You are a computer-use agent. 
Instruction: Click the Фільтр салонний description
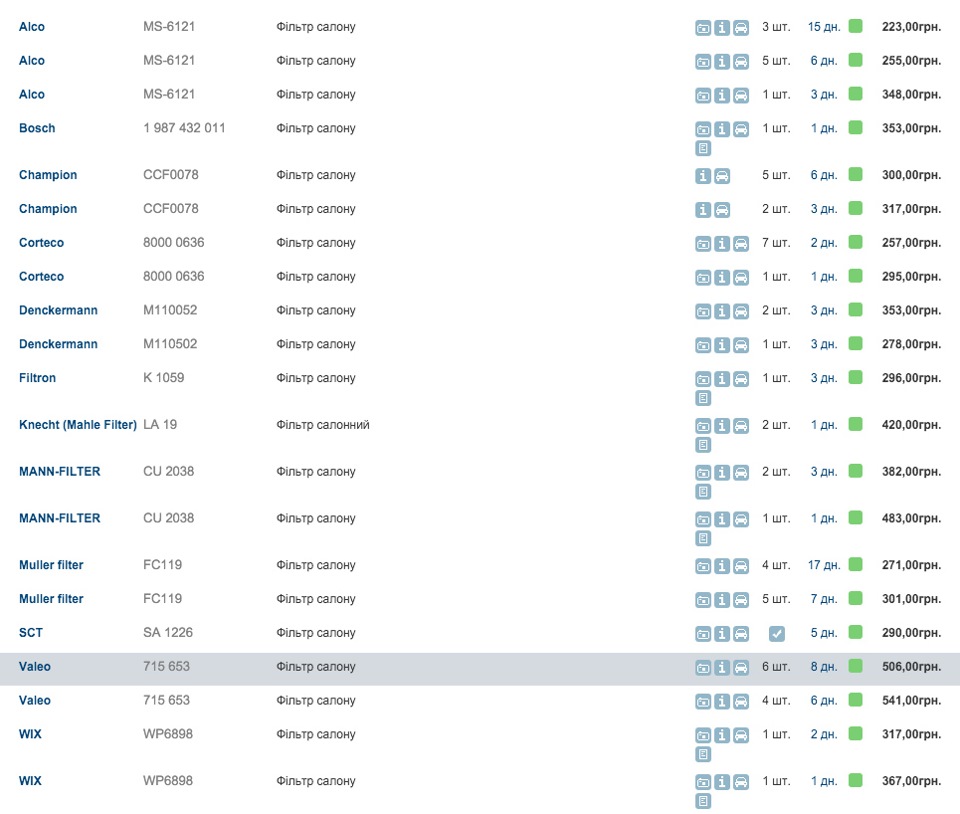pyautogui.click(x=323, y=425)
